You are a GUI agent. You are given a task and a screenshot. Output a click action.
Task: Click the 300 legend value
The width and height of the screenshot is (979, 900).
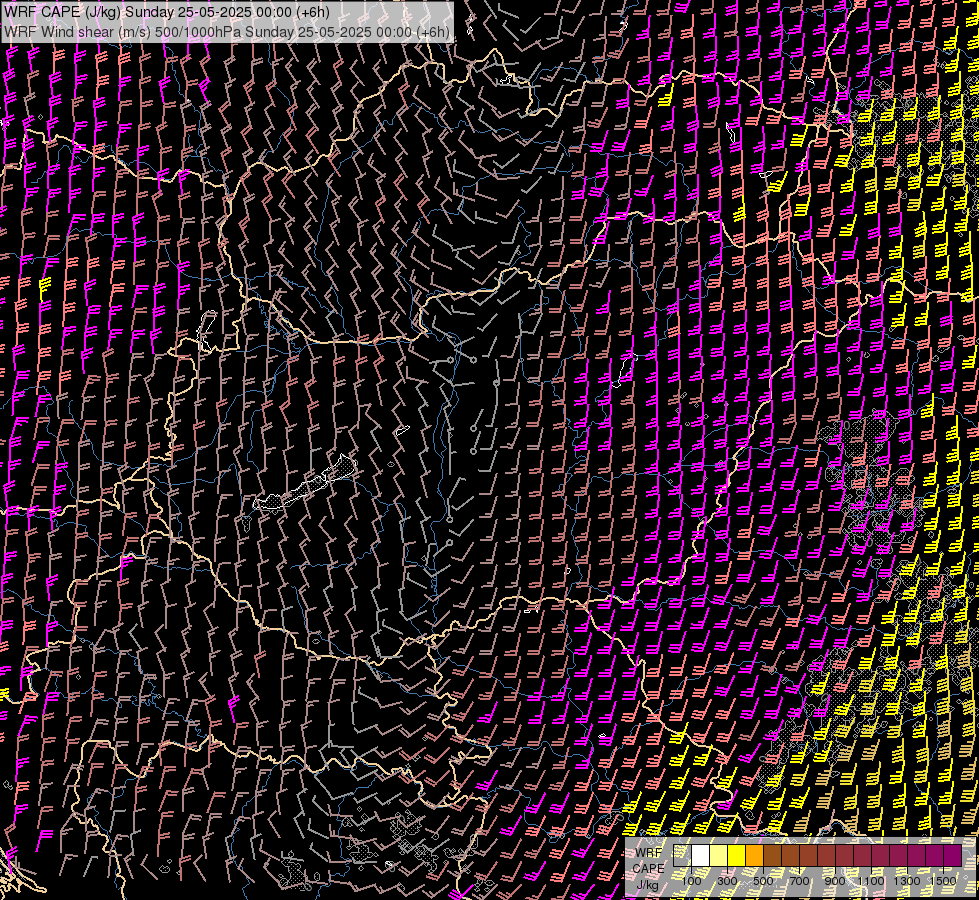[x=727, y=881]
